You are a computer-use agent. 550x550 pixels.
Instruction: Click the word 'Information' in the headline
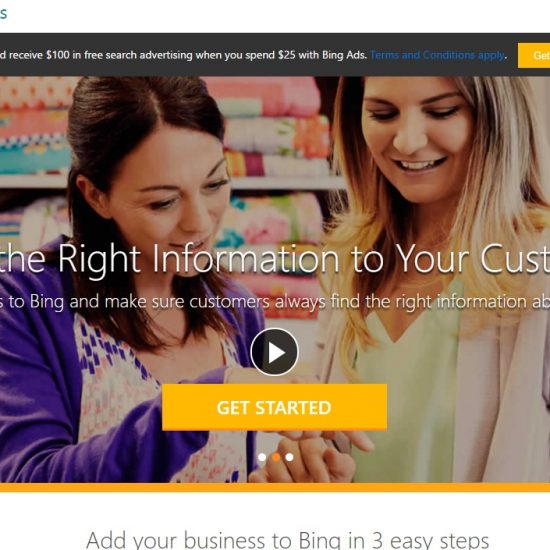(246, 259)
